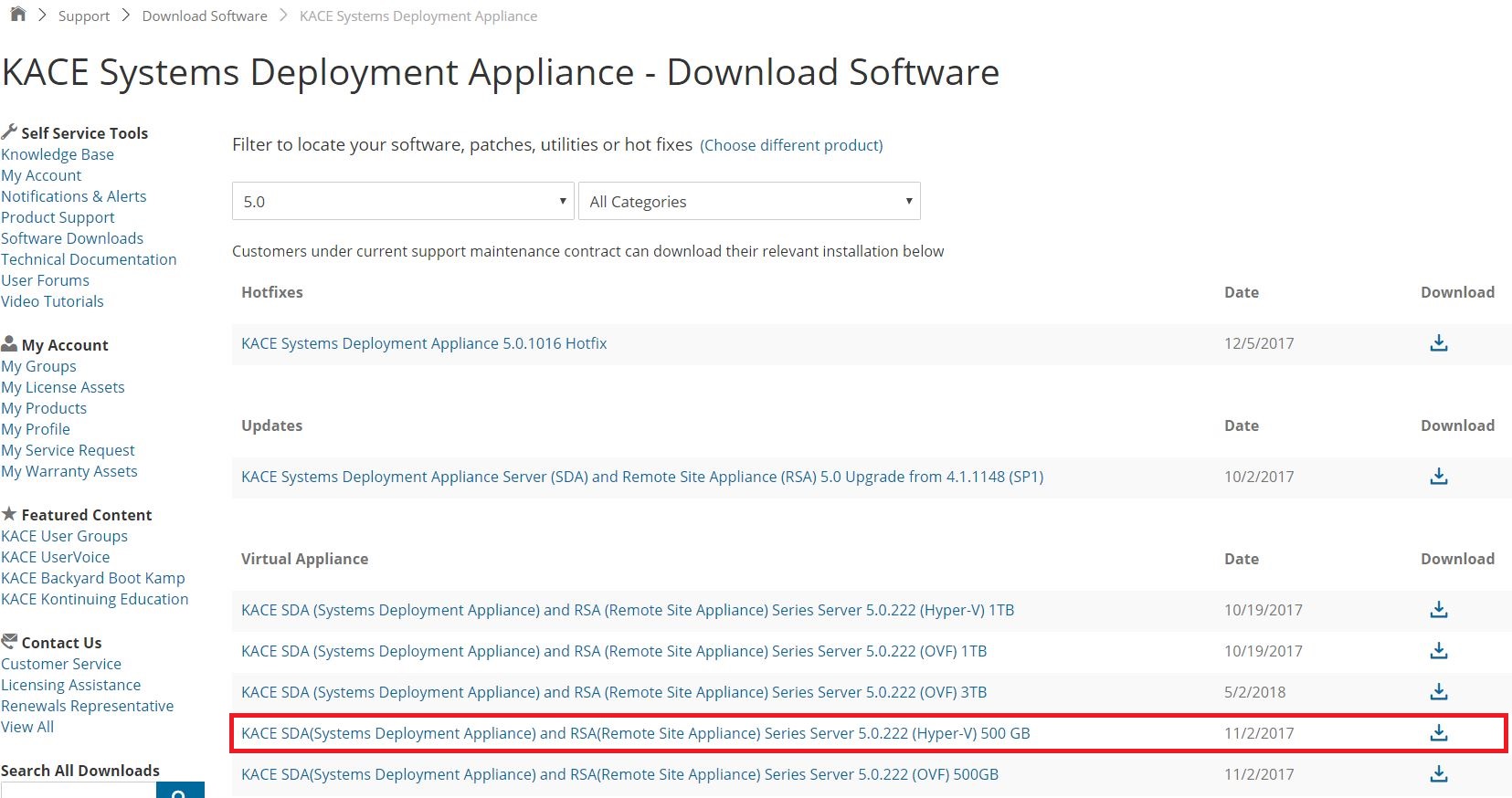Open My License Assets link
Viewport: 1512px width, 798px height.
click(63, 387)
